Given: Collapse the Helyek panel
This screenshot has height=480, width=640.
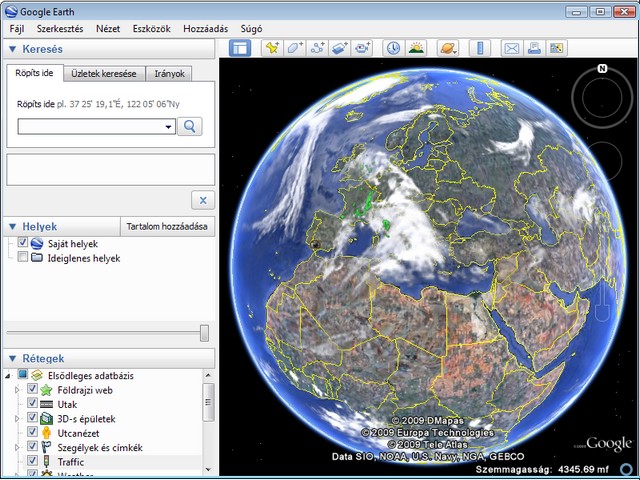Looking at the screenshot, I should click(13, 227).
